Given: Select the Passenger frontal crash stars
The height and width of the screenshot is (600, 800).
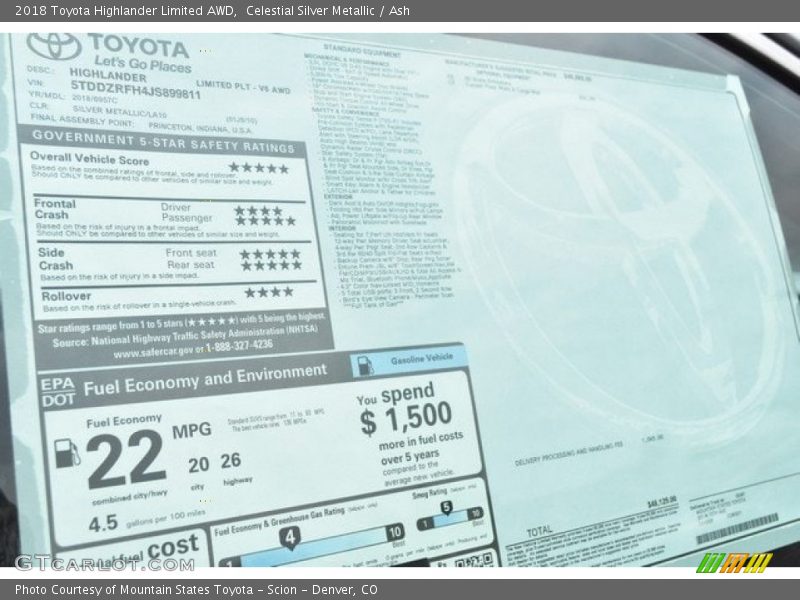Looking at the screenshot, I should (265, 221).
